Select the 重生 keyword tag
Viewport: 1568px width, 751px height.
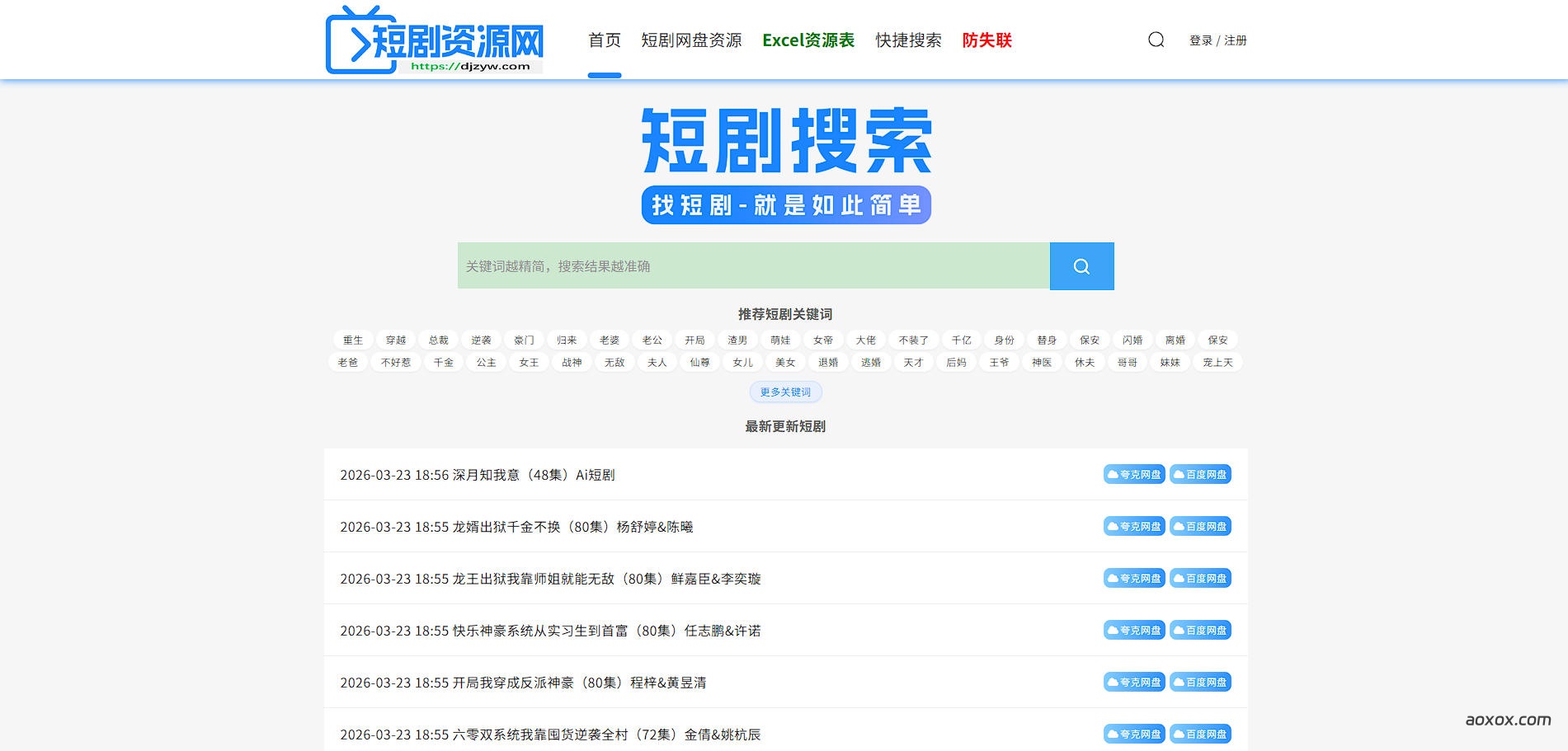353,340
